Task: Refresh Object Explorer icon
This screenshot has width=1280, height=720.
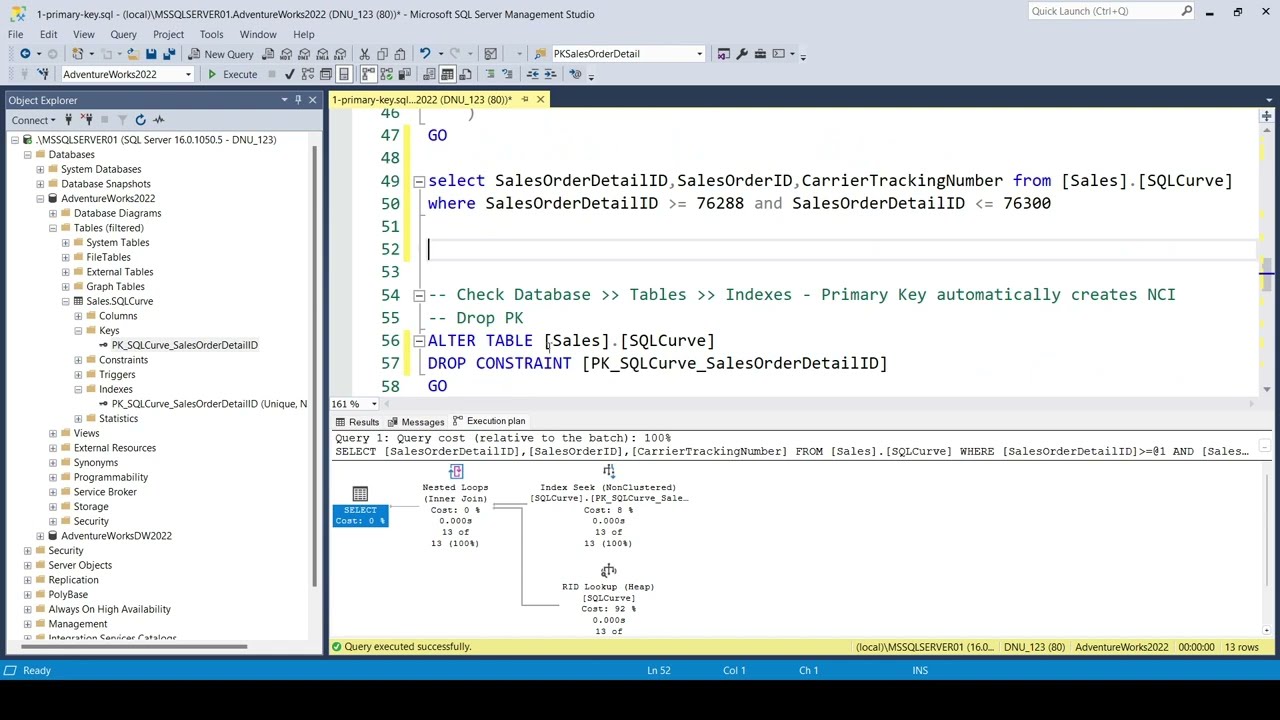Action: [140, 120]
